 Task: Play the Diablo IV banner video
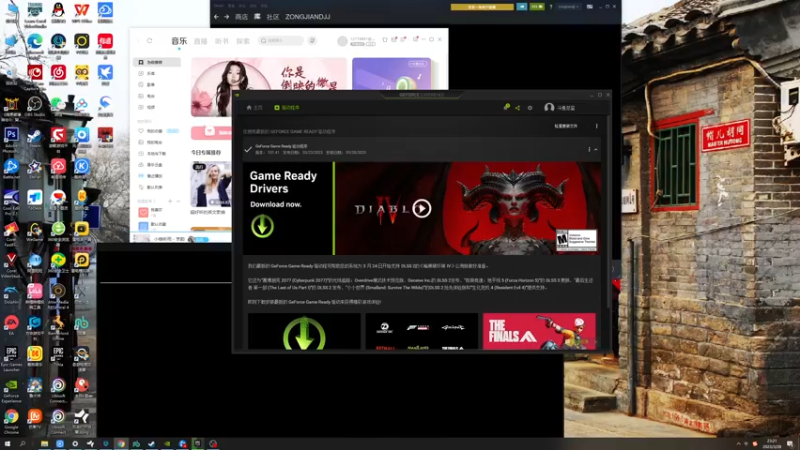point(421,208)
